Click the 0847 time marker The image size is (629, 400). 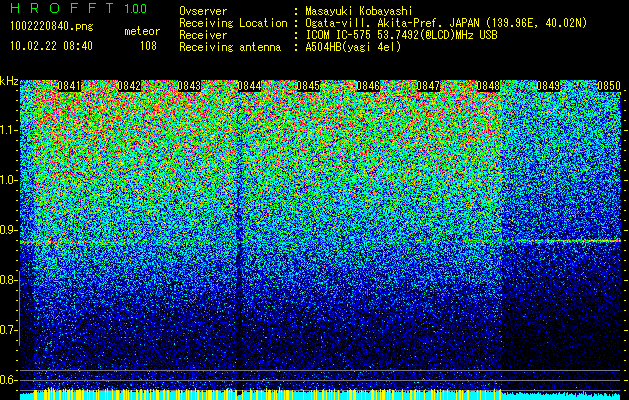click(x=428, y=86)
